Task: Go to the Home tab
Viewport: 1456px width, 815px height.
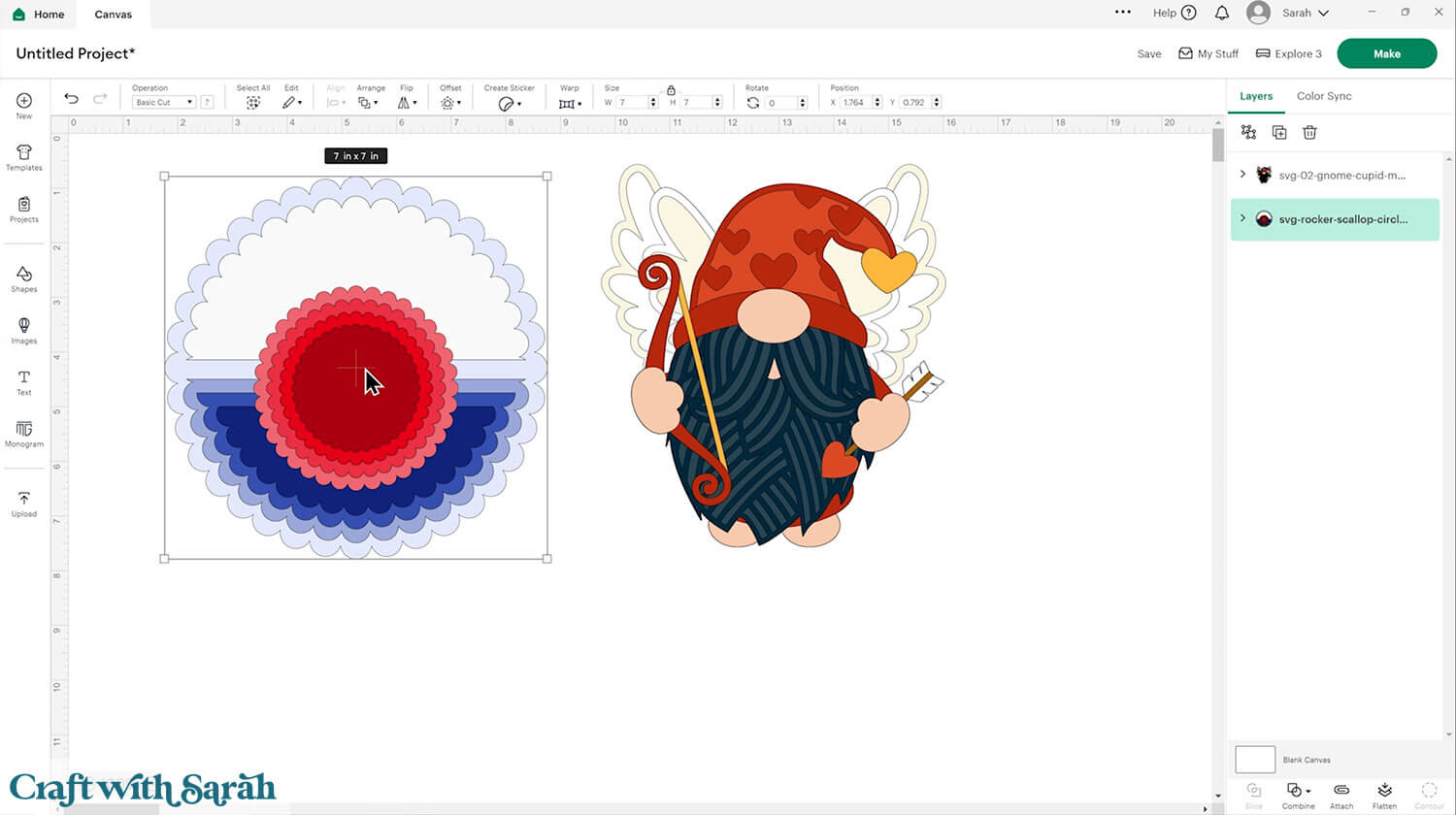Action: [x=39, y=15]
